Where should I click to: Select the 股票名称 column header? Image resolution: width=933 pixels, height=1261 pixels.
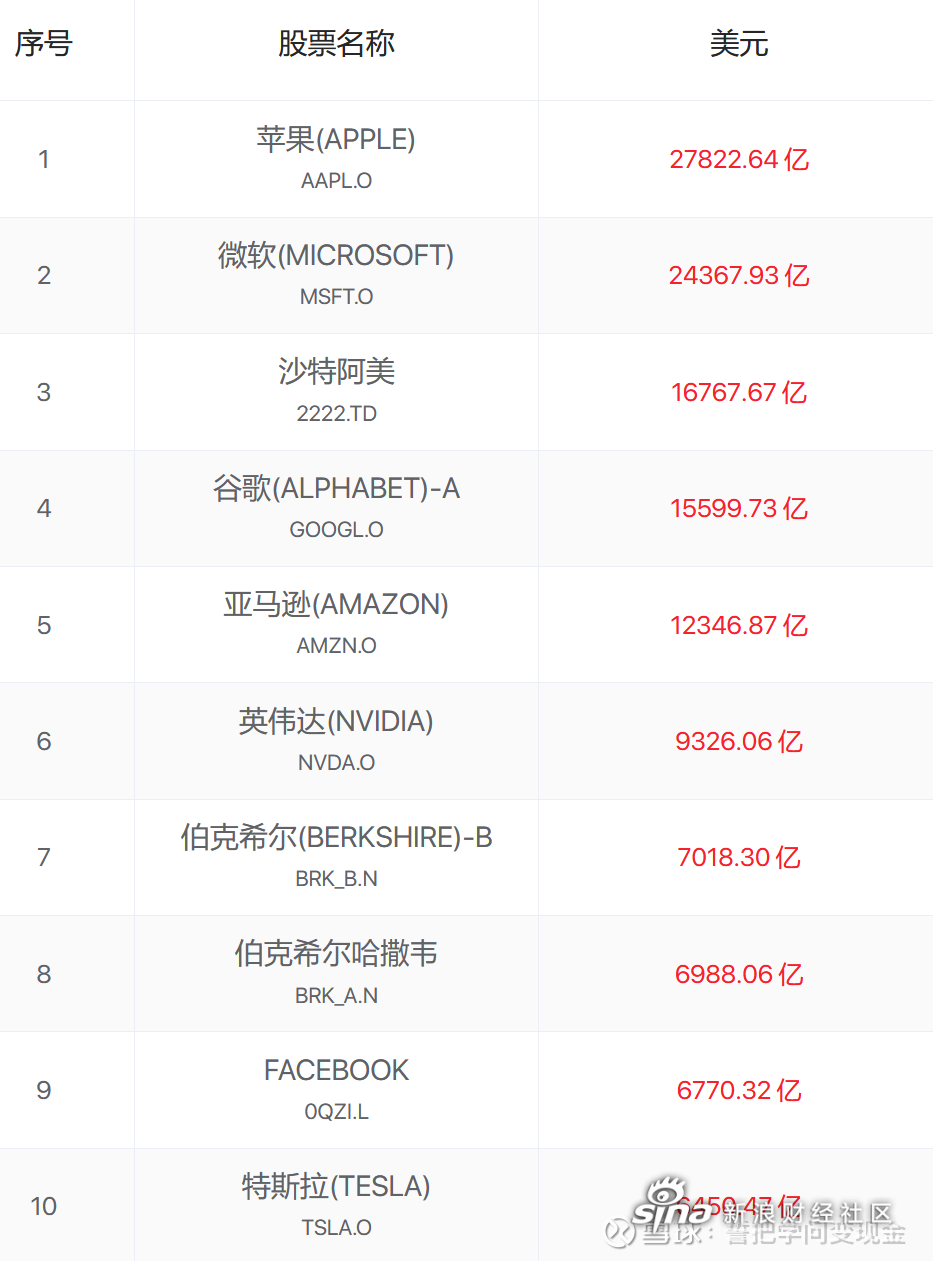point(337,44)
